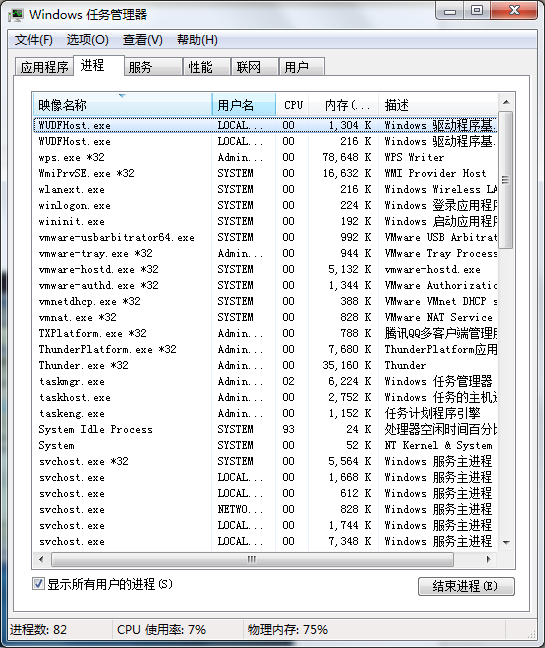The width and height of the screenshot is (545, 648).
Task: Select the wlanext.exe process
Action: 265,189
